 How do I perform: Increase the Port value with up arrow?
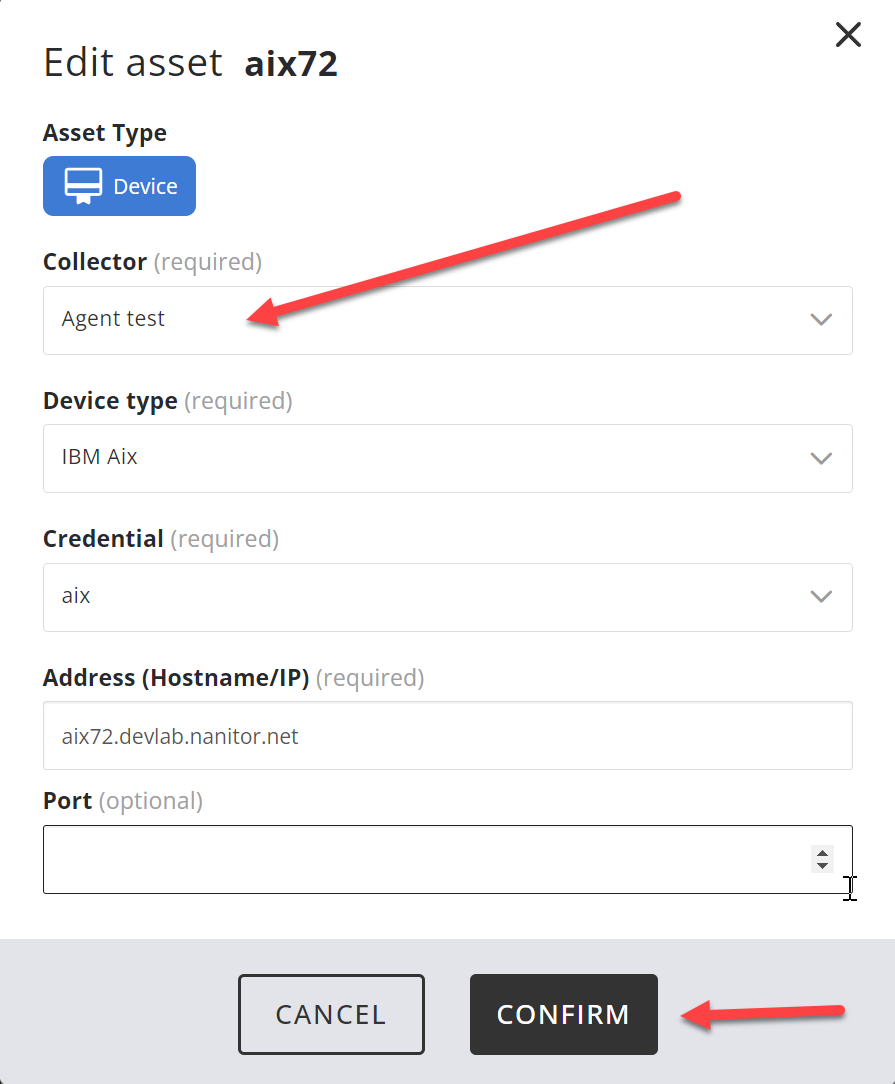click(x=823, y=853)
